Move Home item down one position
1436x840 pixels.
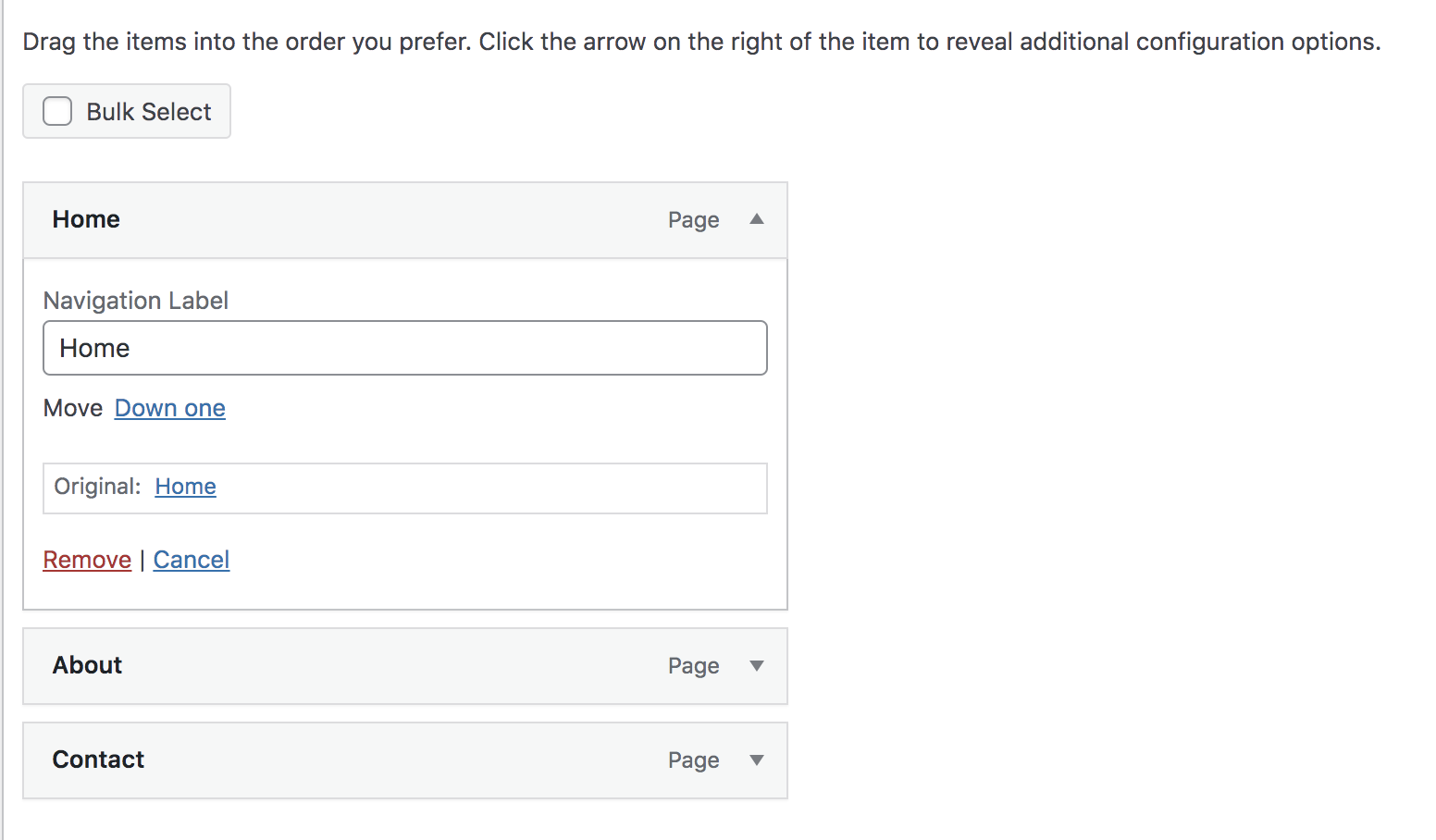[169, 408]
